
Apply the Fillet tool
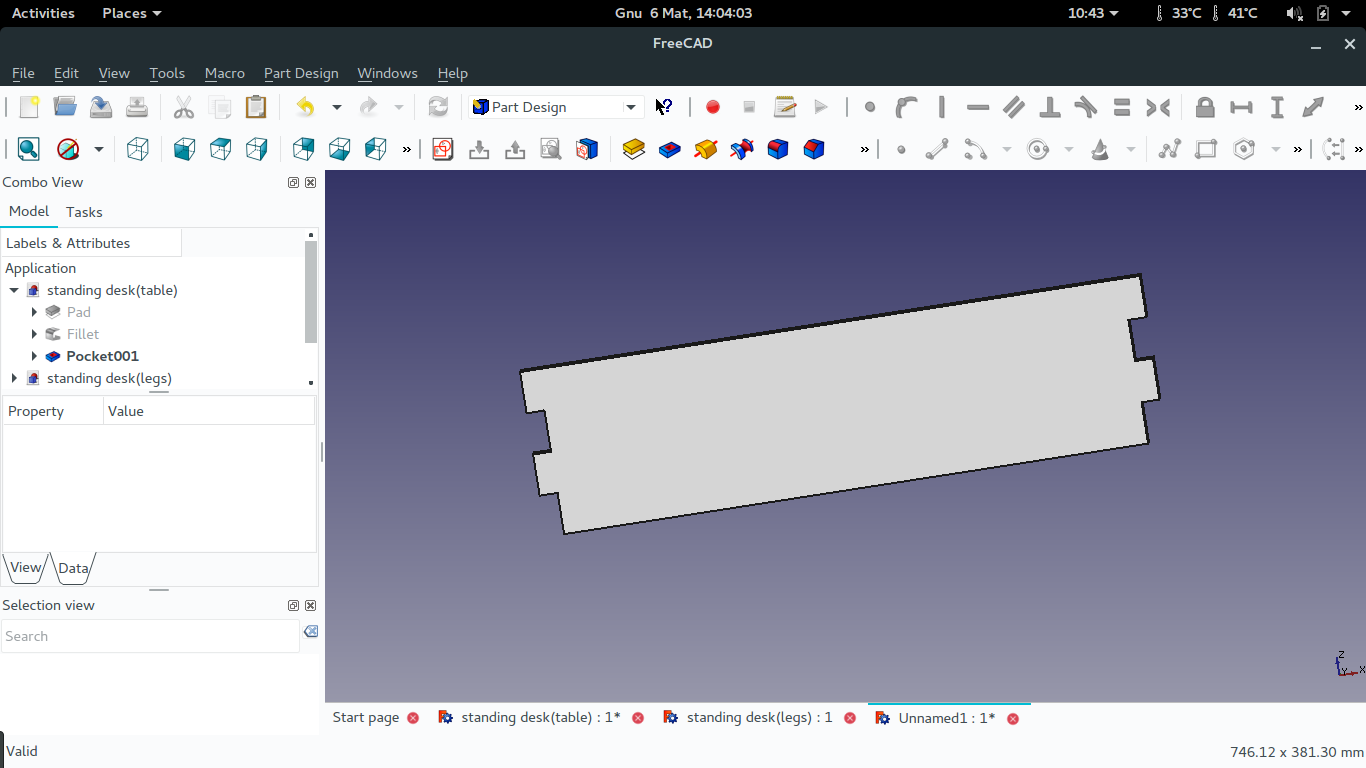[x=777, y=148]
